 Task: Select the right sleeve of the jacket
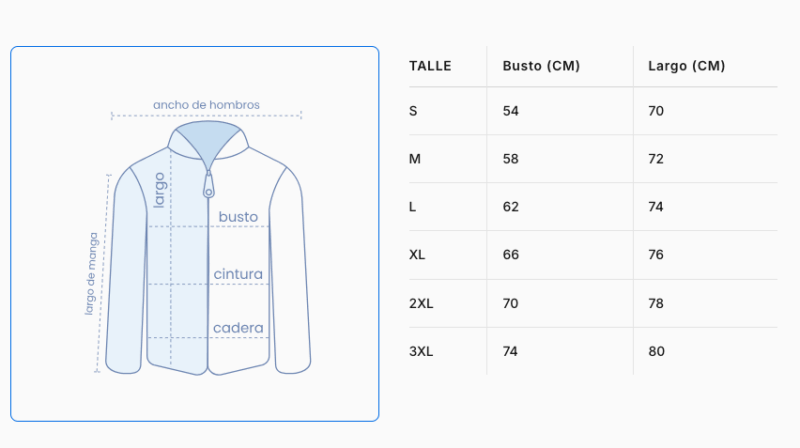[x=289, y=270]
